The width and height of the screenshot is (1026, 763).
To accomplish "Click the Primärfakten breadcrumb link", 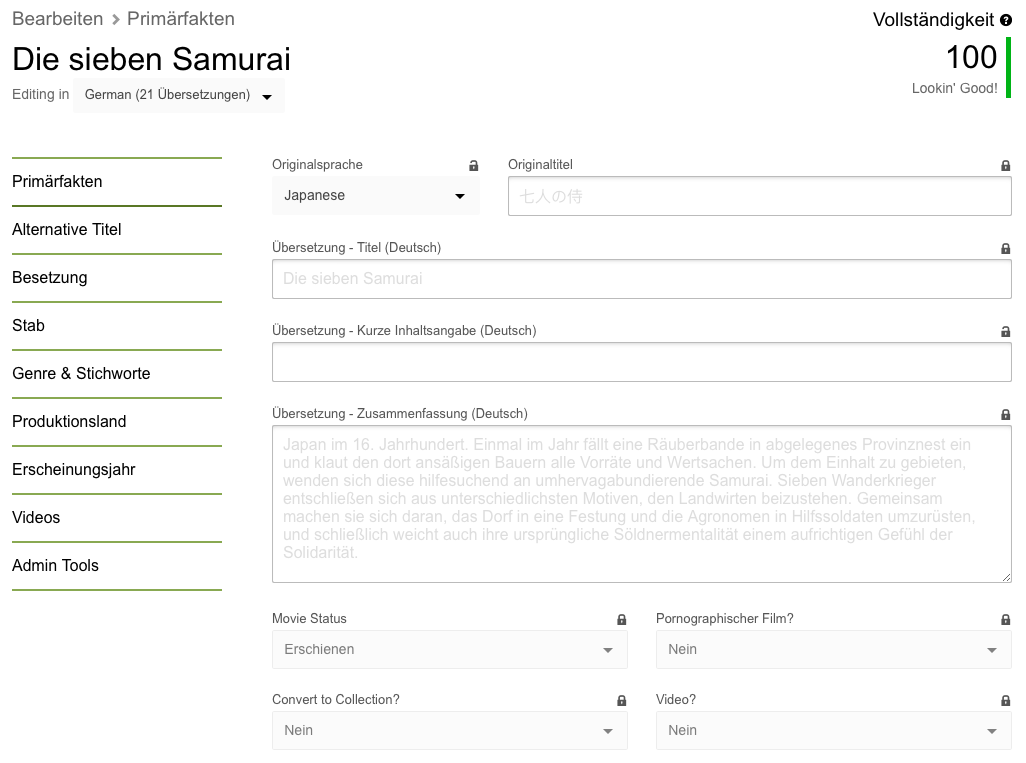I will [x=181, y=19].
